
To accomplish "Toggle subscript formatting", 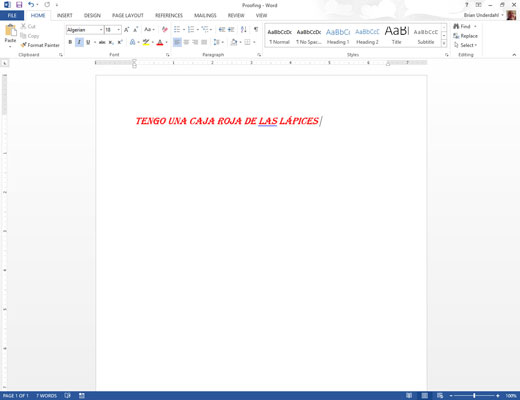I will (111, 42).
